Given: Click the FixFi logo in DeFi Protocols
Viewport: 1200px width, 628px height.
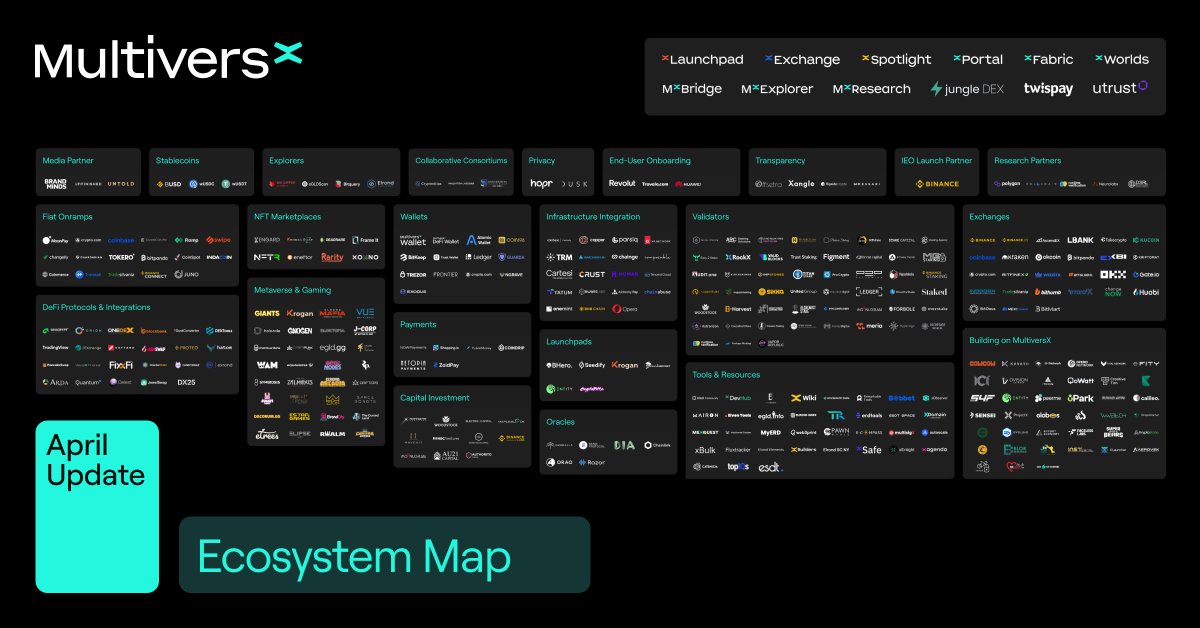Looking at the screenshot, I should click(x=121, y=364).
